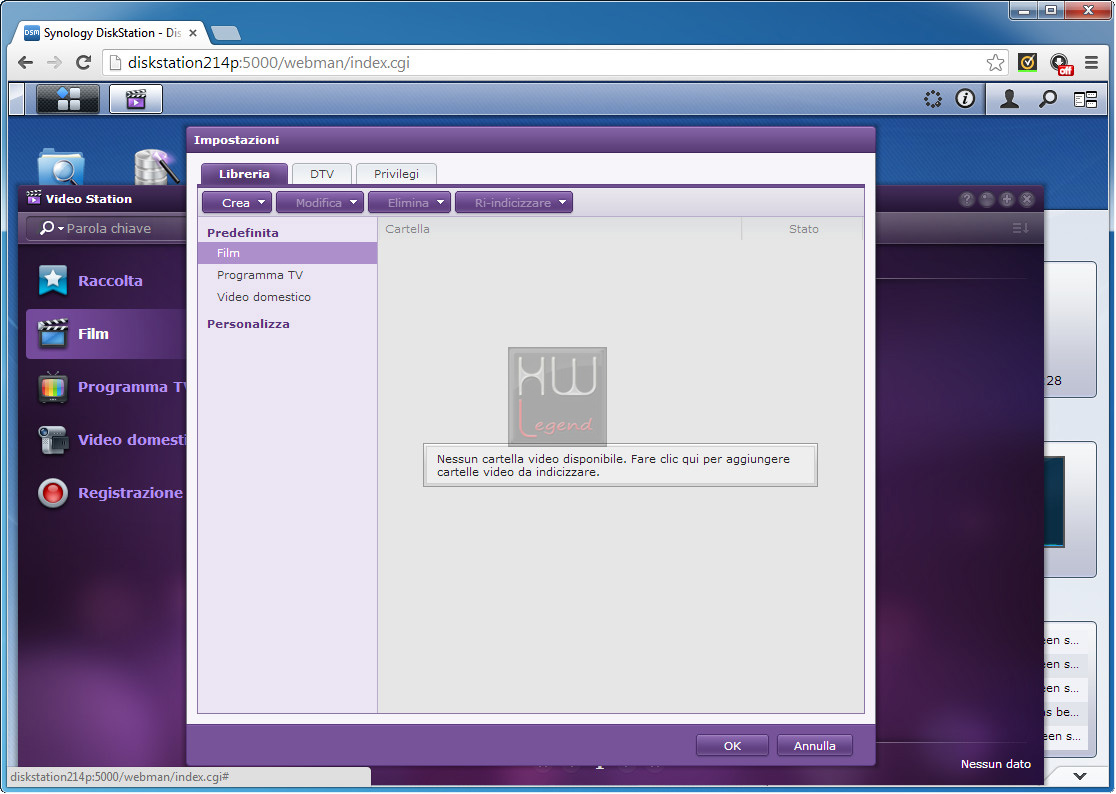The height and width of the screenshot is (794, 1116).
Task: Click the DSM information icon
Action: 965,99
